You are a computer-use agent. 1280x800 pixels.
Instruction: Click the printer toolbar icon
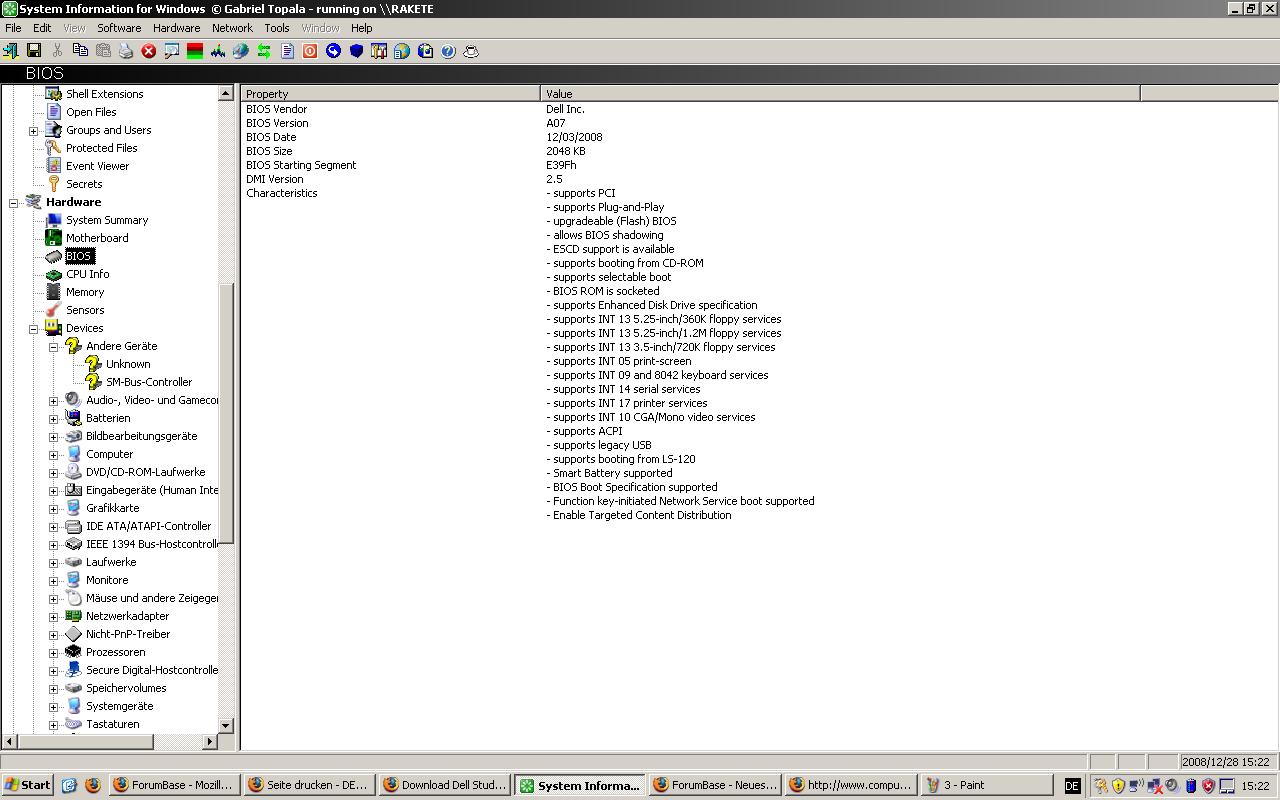126,51
